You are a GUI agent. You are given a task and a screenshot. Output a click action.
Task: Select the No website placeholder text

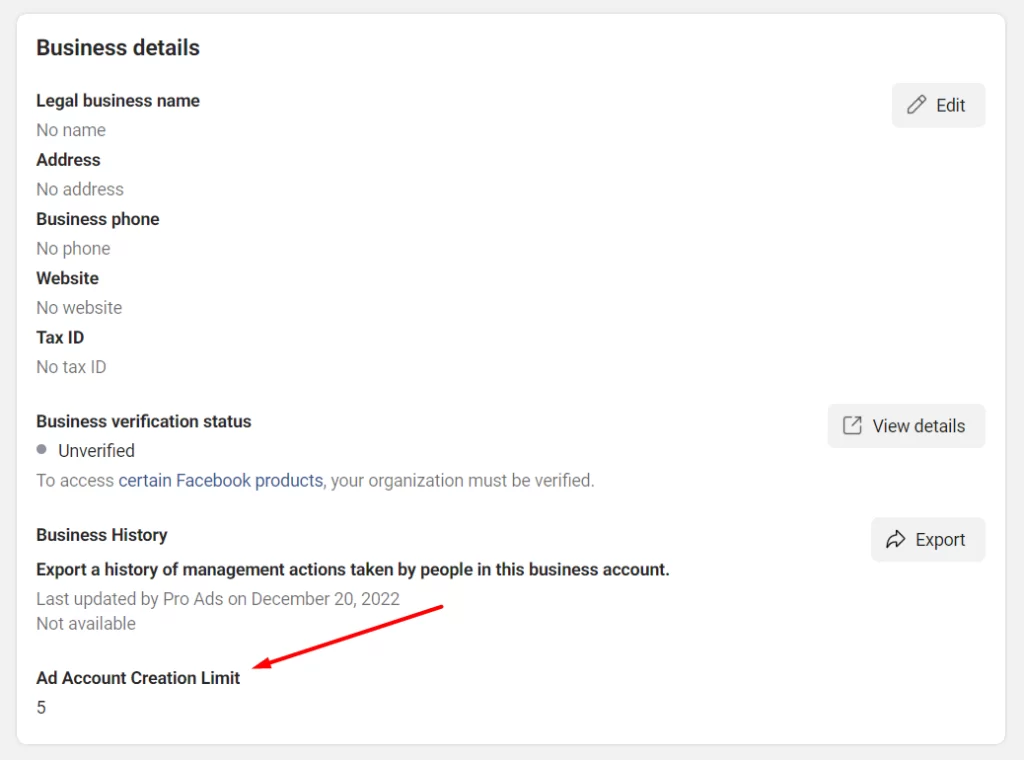coord(78,307)
